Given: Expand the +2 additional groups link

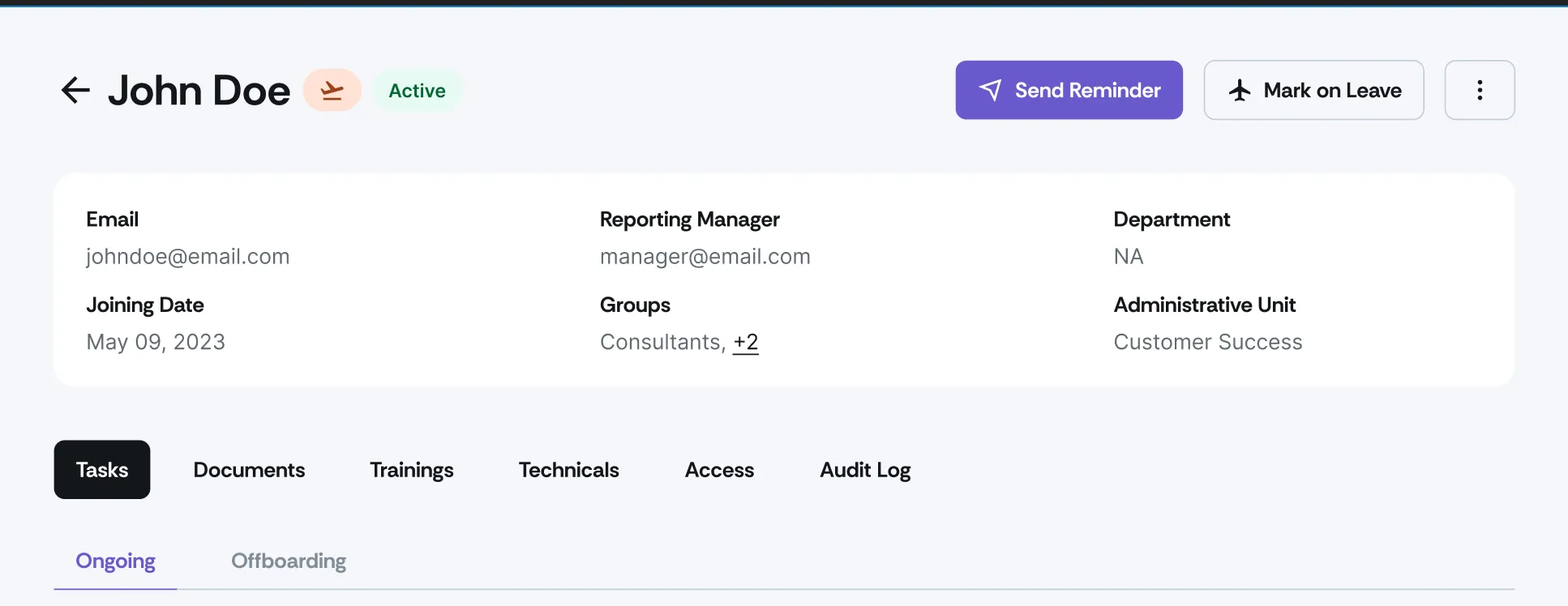Looking at the screenshot, I should coord(746,342).
